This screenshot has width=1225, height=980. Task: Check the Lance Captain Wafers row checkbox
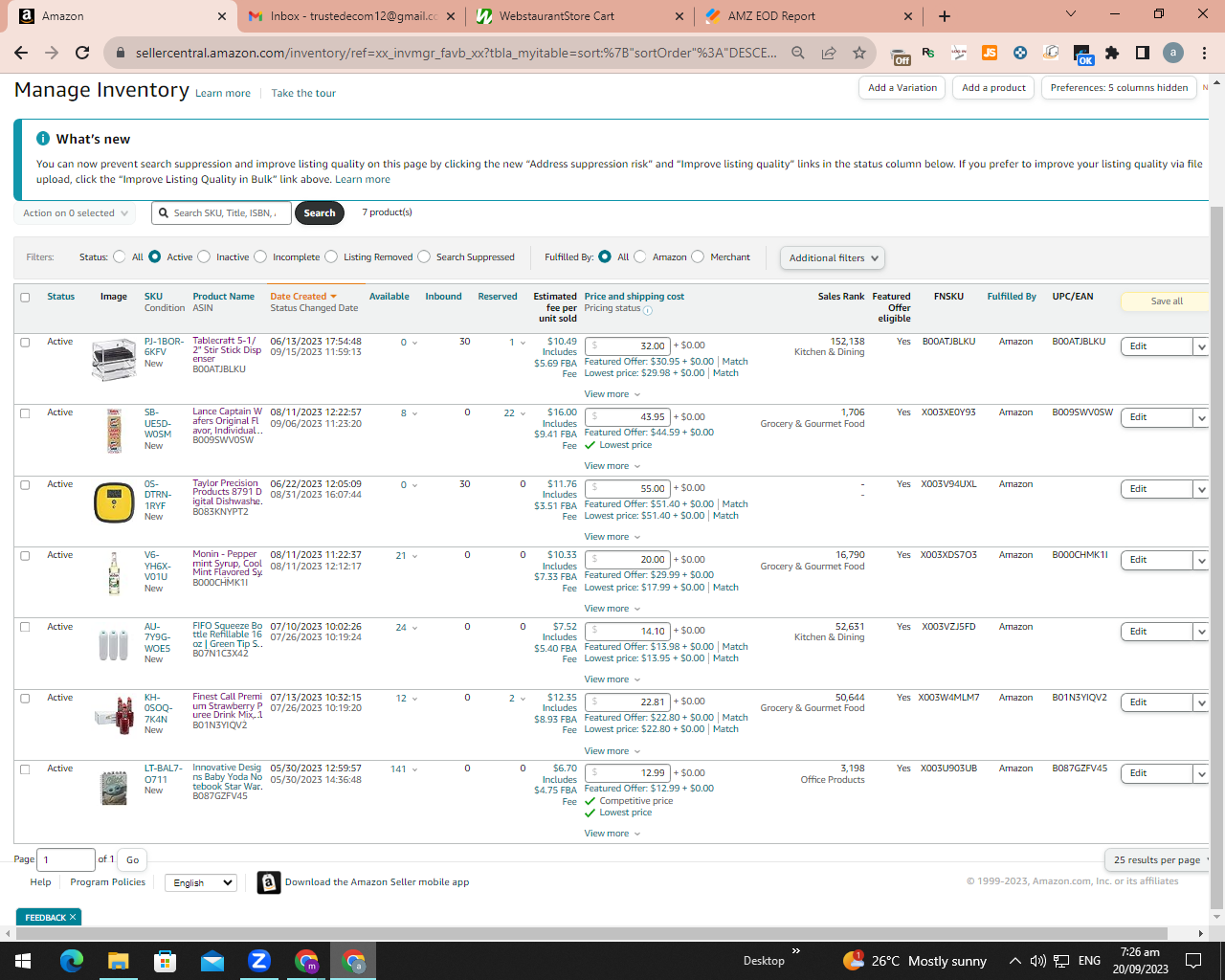(25, 413)
